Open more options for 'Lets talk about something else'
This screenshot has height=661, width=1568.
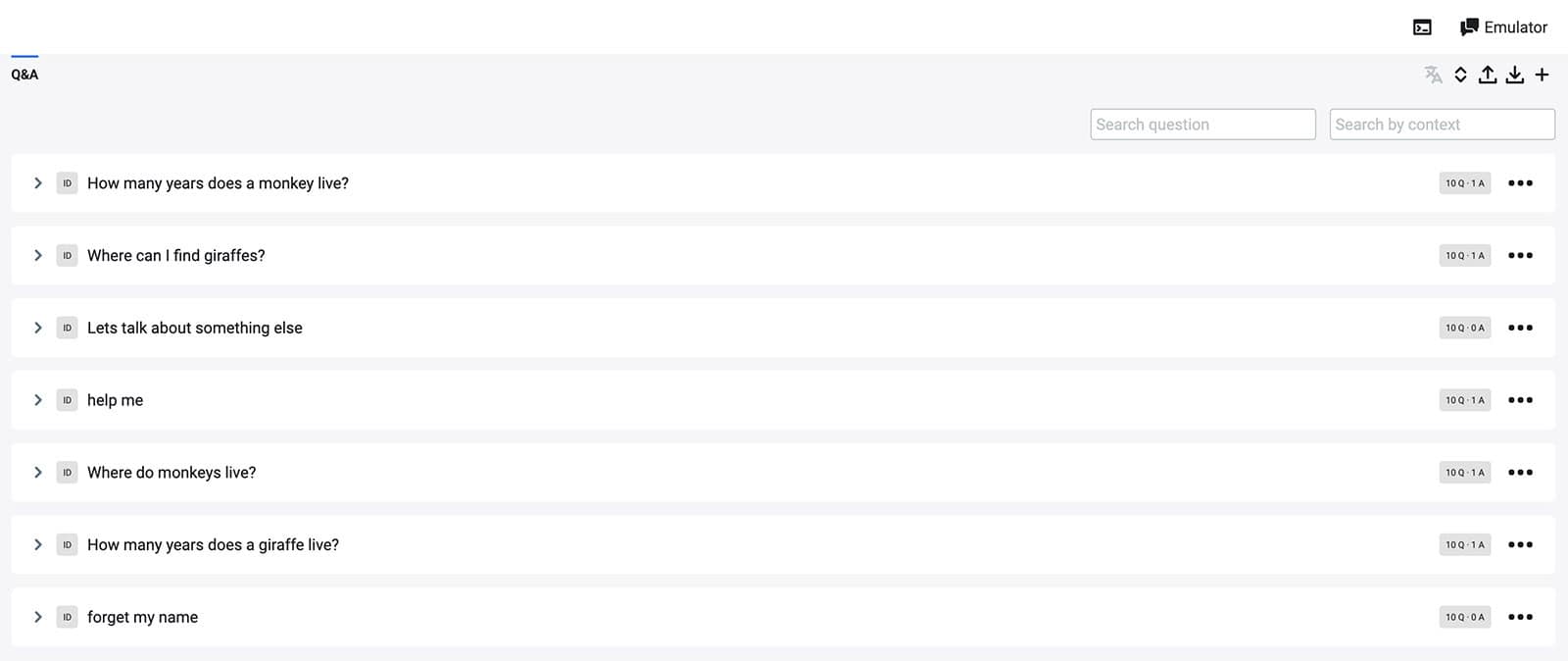tap(1520, 328)
